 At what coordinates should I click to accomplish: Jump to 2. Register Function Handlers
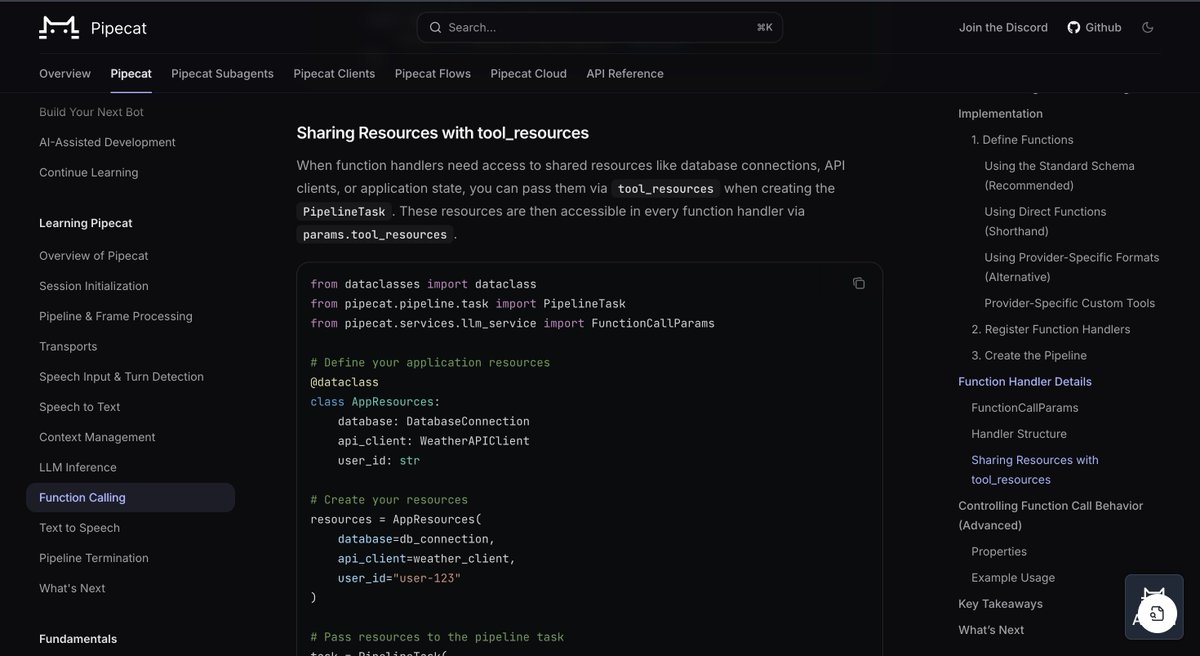point(1050,329)
